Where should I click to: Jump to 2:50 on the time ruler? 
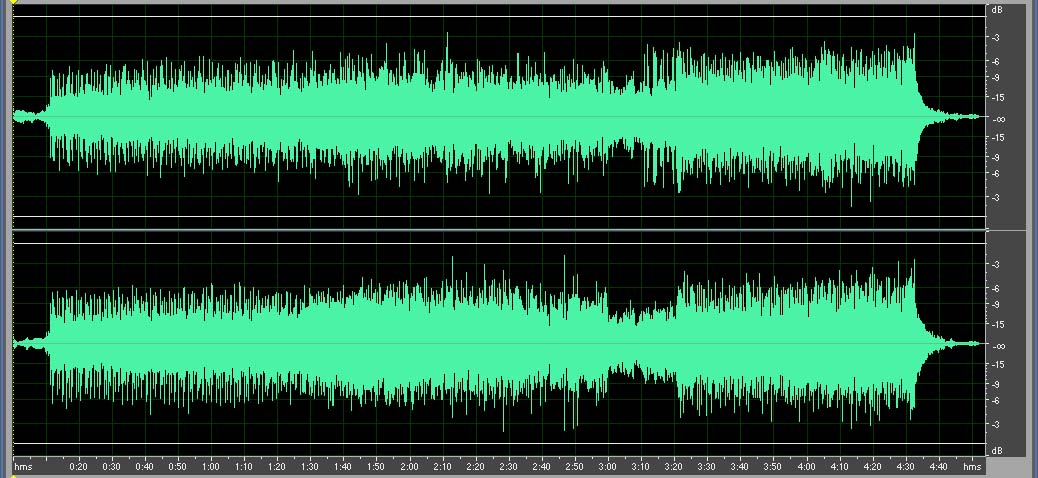point(575,467)
